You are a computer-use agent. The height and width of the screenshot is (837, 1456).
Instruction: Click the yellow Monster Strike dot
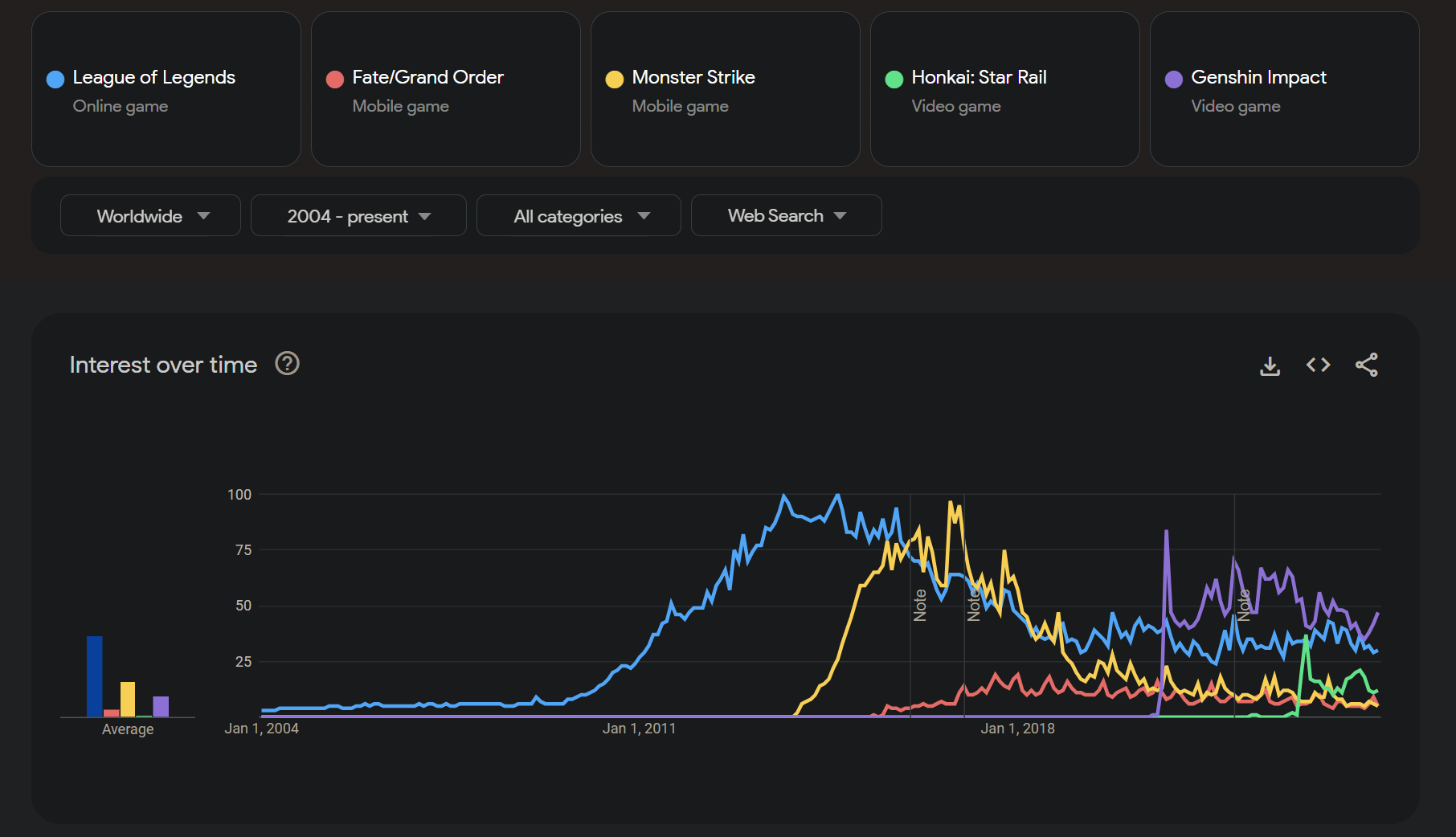click(615, 79)
